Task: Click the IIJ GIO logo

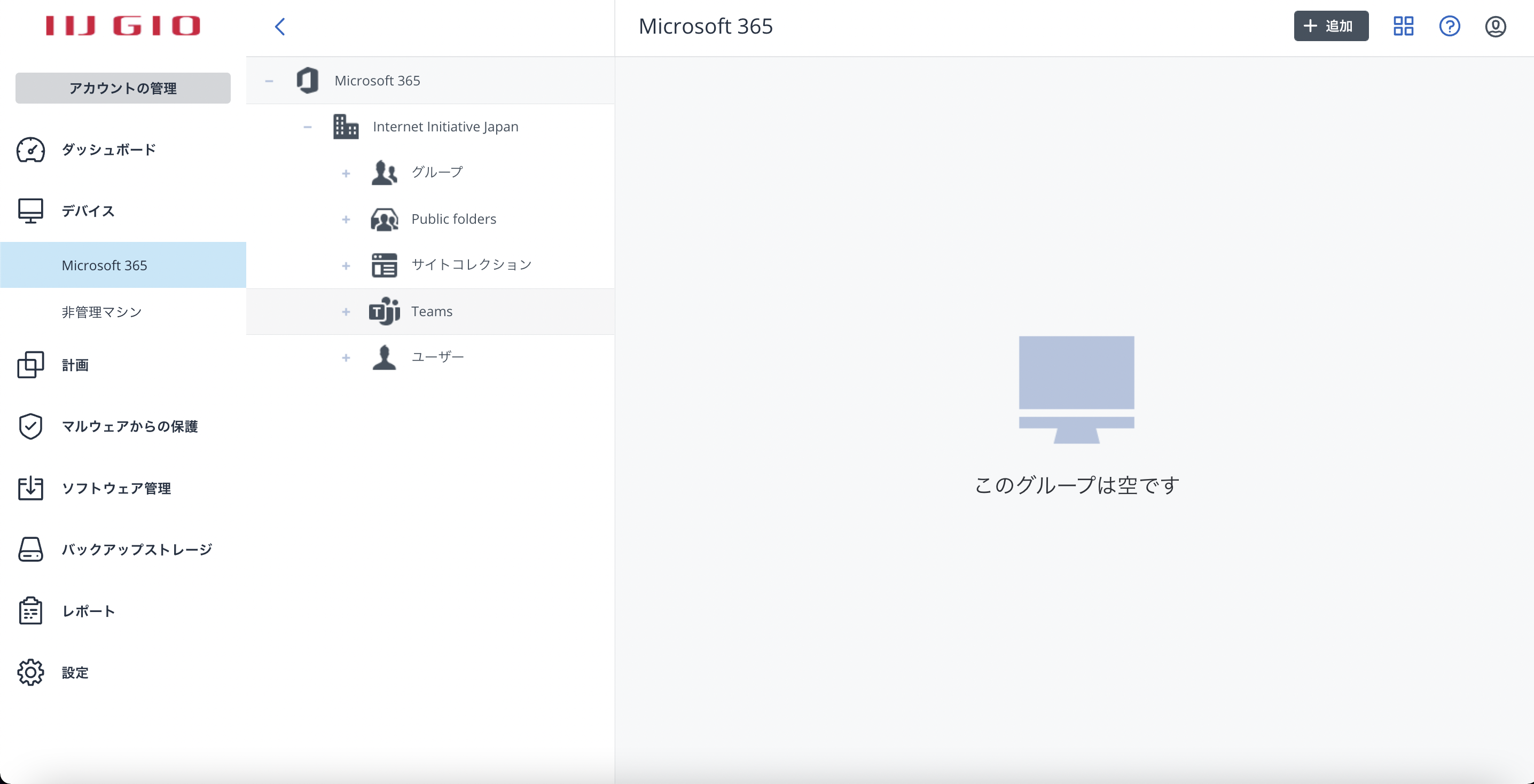Action: coord(123,26)
